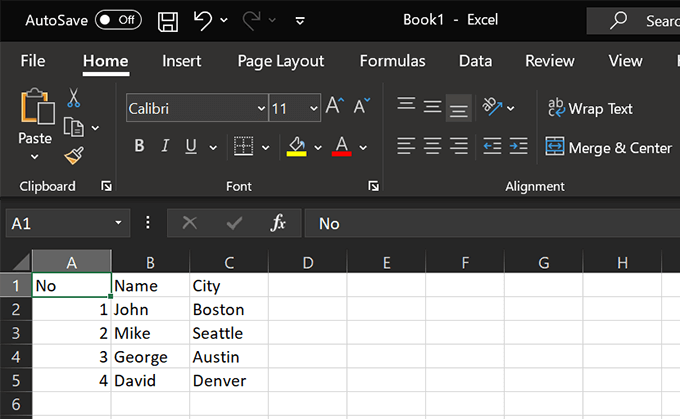
Task: Open the font size dropdown
Action: [x=313, y=108]
